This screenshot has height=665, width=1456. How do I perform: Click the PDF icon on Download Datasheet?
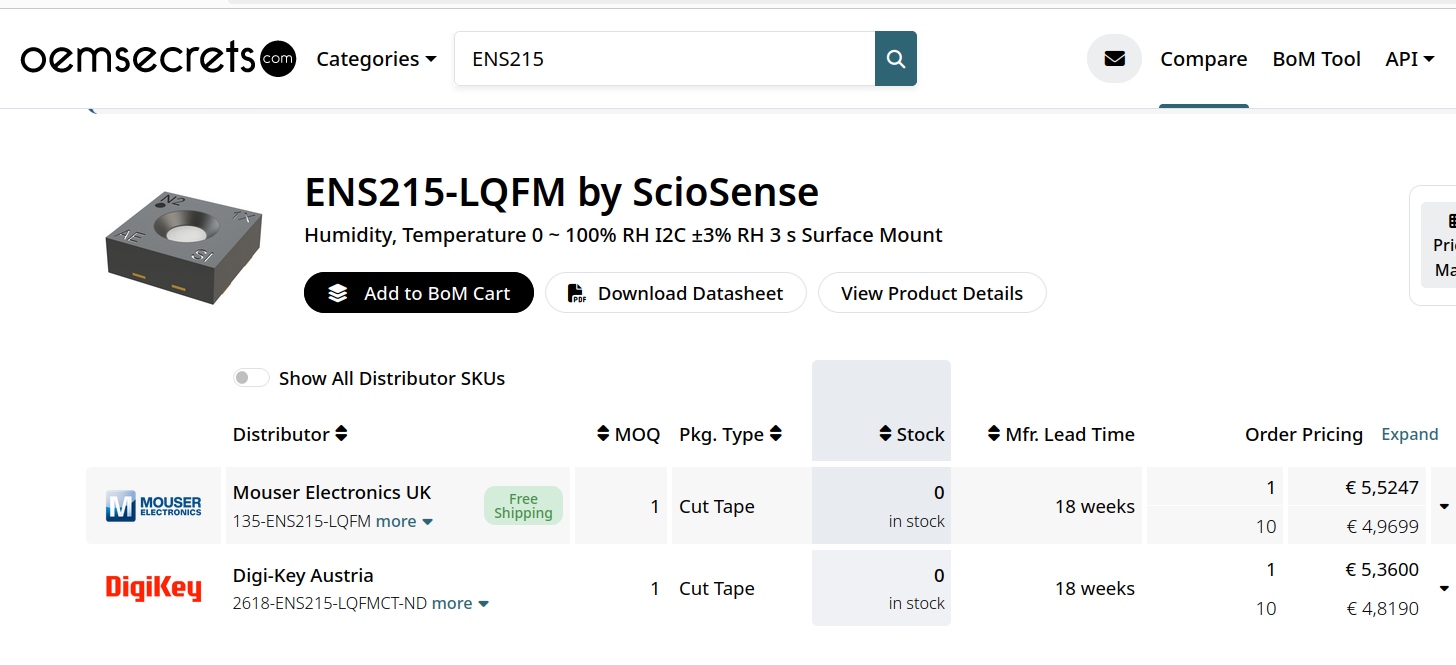coord(577,293)
